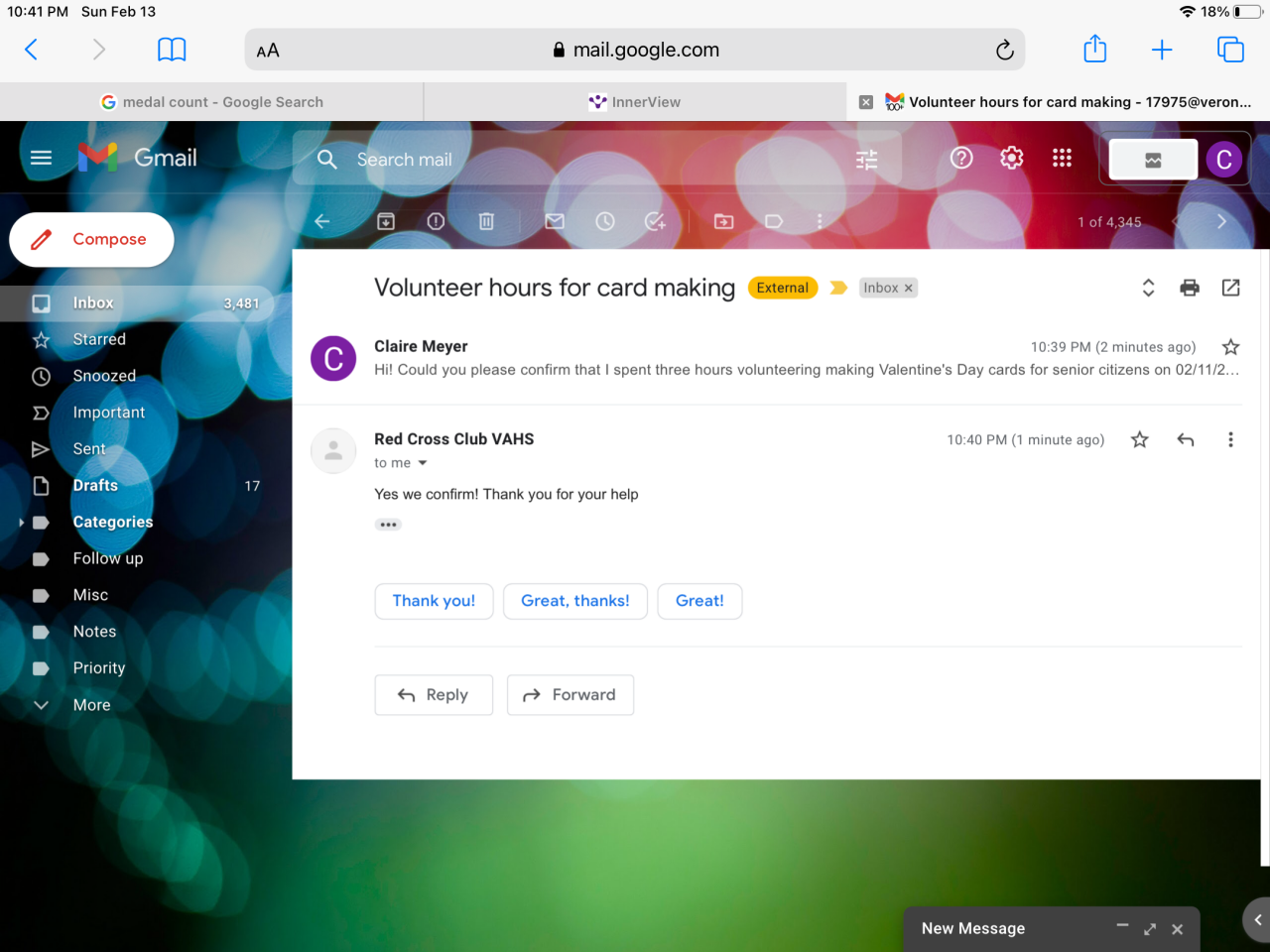
Task: Reload the page in the address bar
Action: [x=1004, y=50]
